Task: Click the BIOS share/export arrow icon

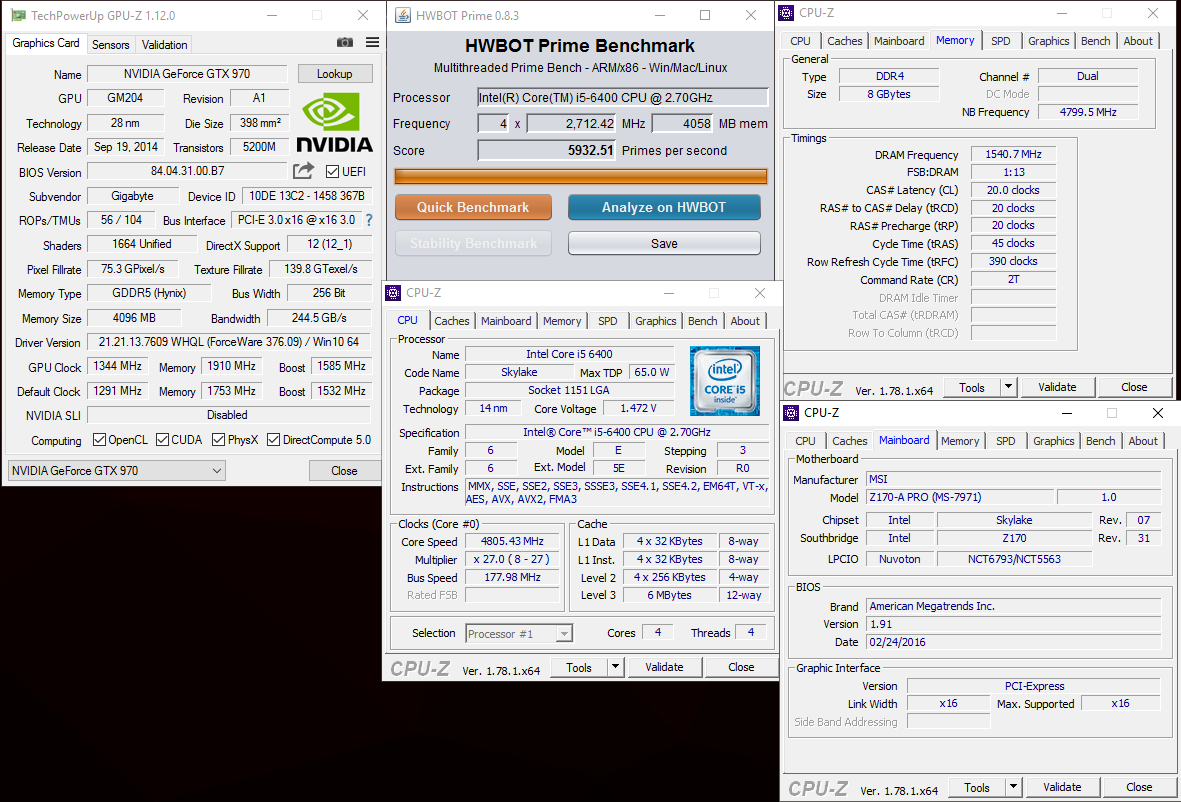Action: [x=304, y=171]
